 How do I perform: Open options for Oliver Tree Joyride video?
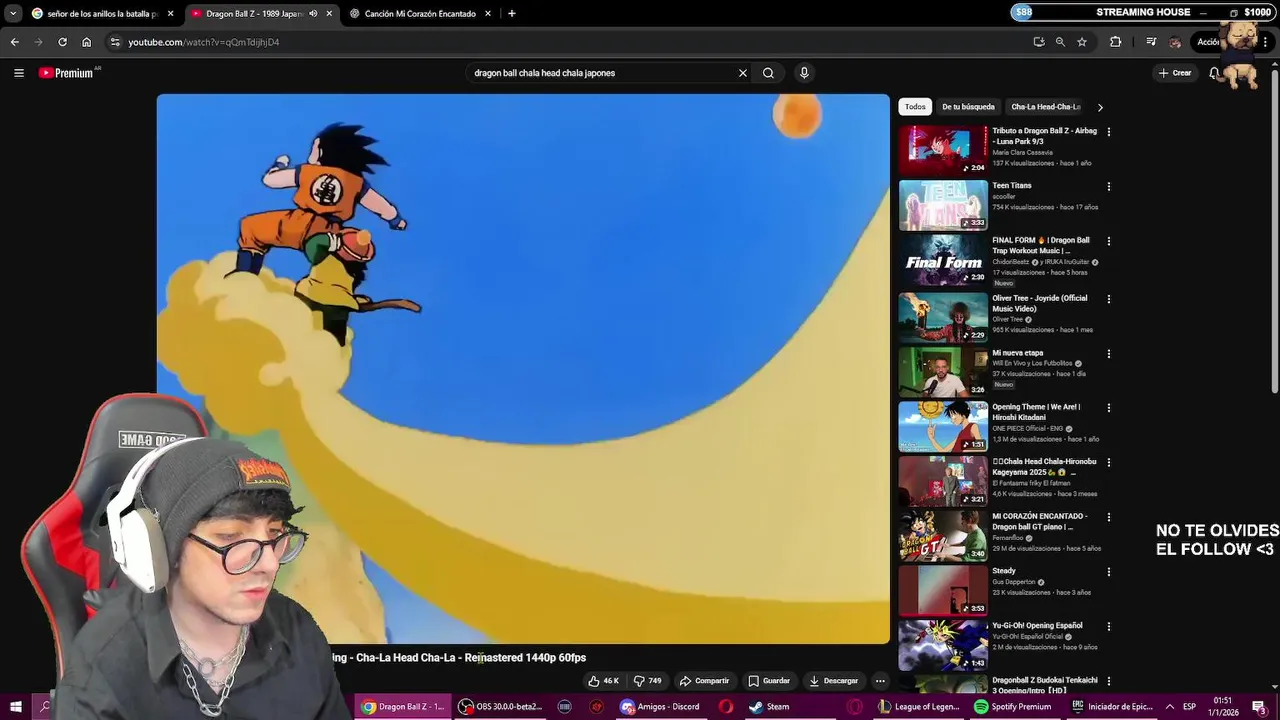[1108, 299]
